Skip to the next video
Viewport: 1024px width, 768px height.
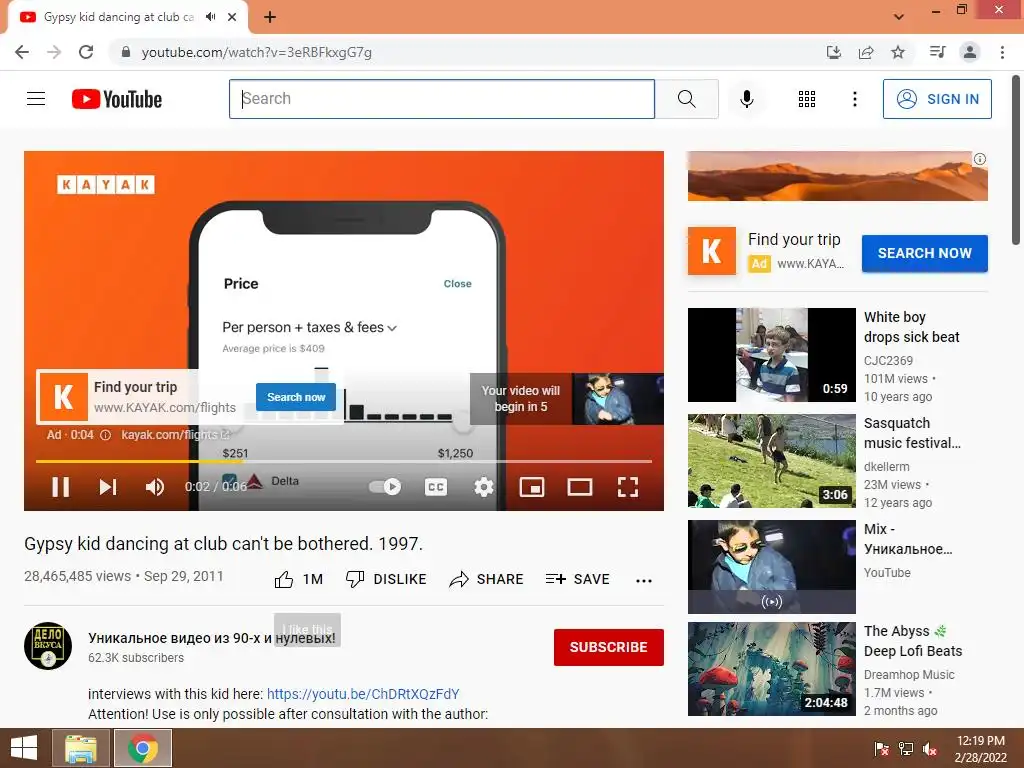coord(108,487)
